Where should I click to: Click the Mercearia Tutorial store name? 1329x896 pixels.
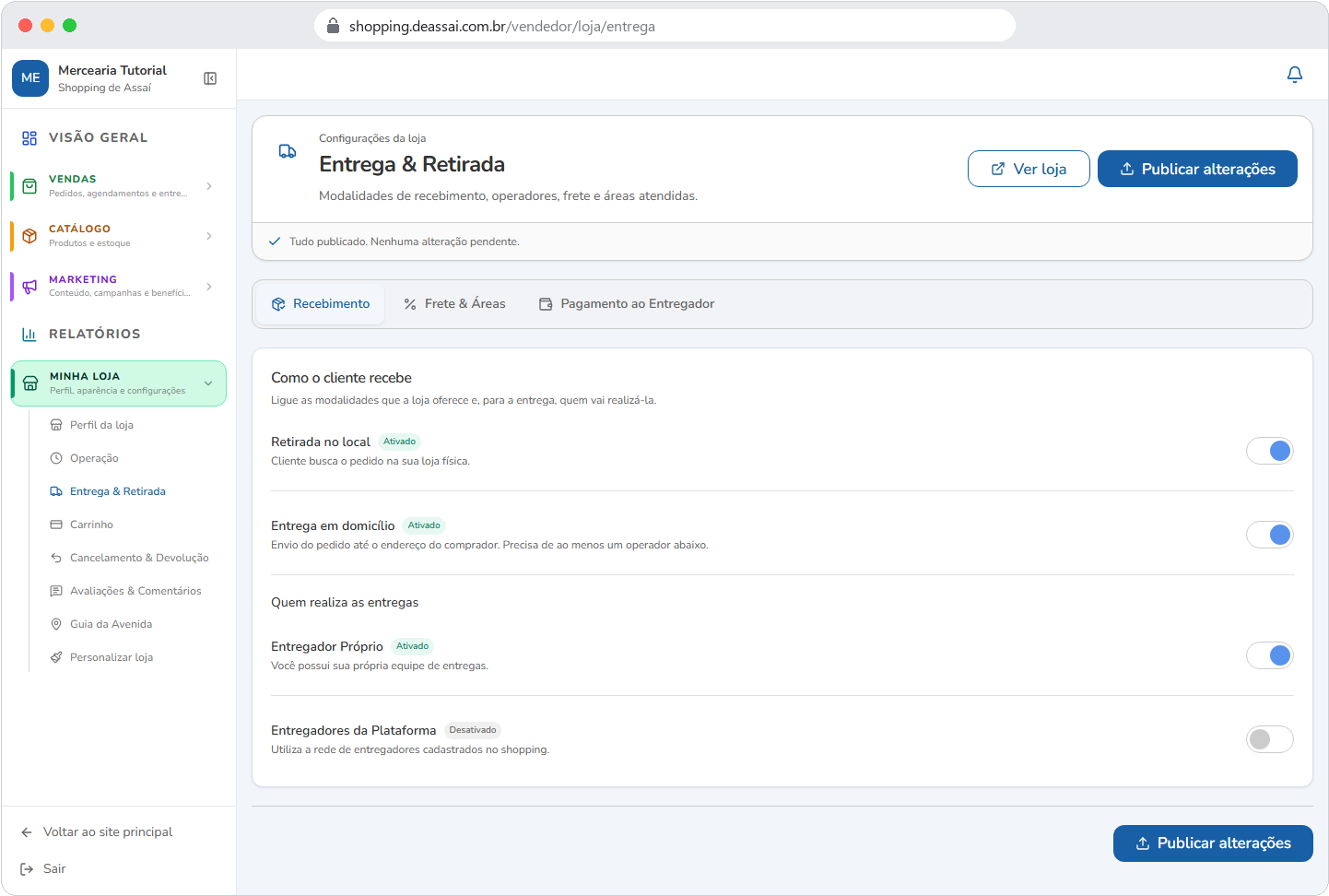point(112,70)
